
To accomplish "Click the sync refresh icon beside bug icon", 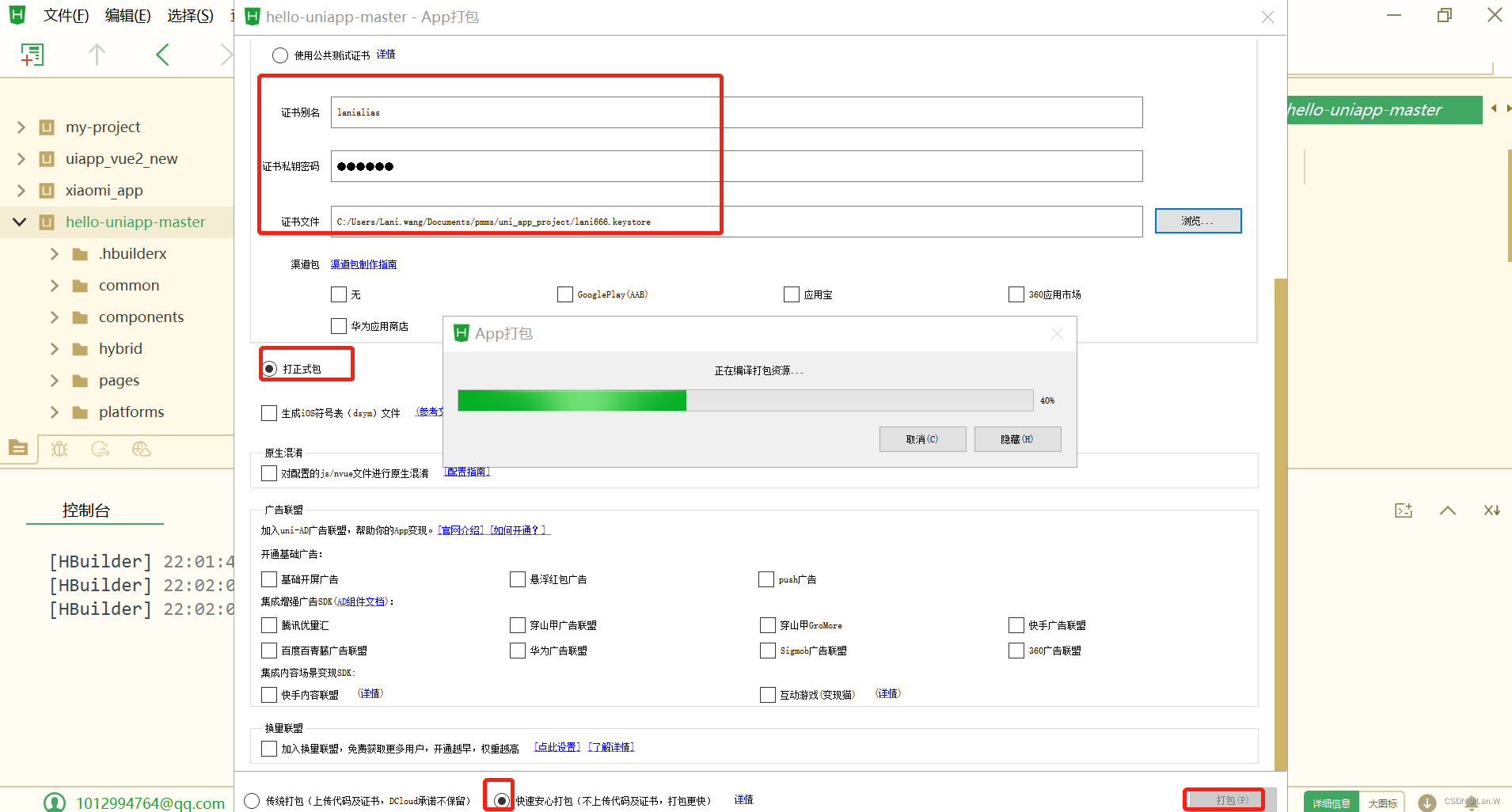I will coord(101,449).
